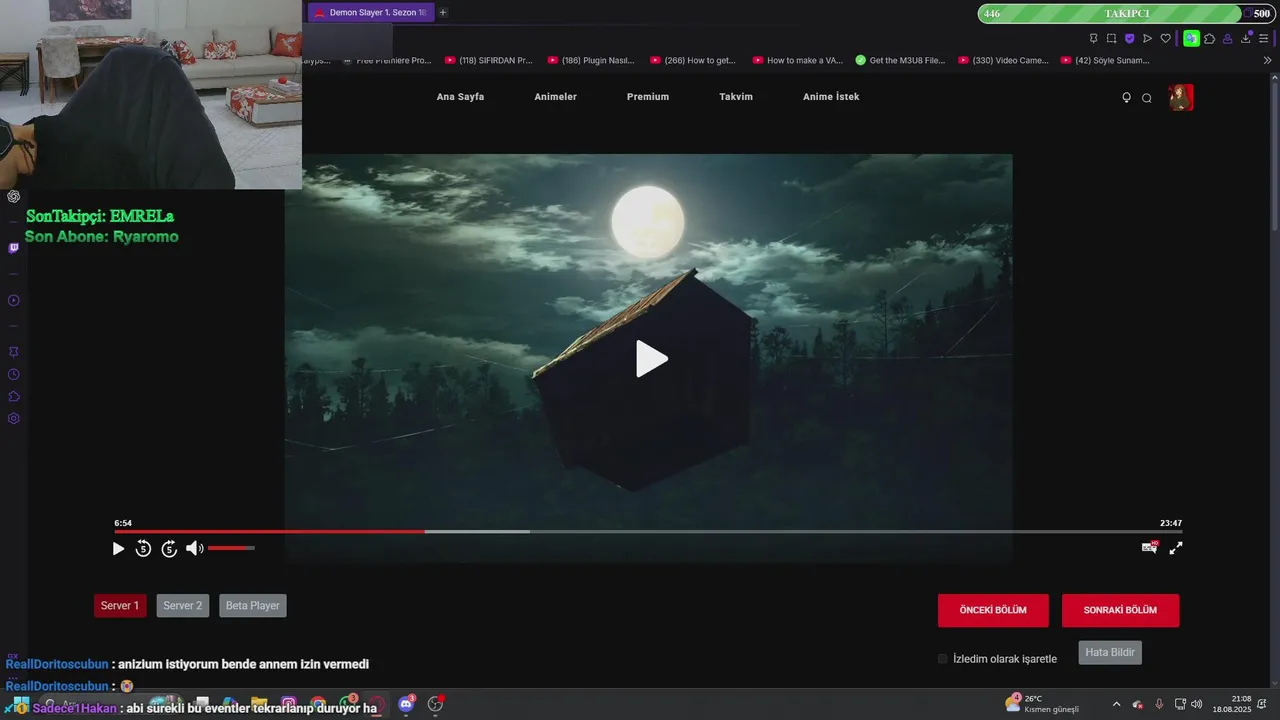Open the Premium menu item
The width and height of the screenshot is (1280, 720).
pos(648,97)
